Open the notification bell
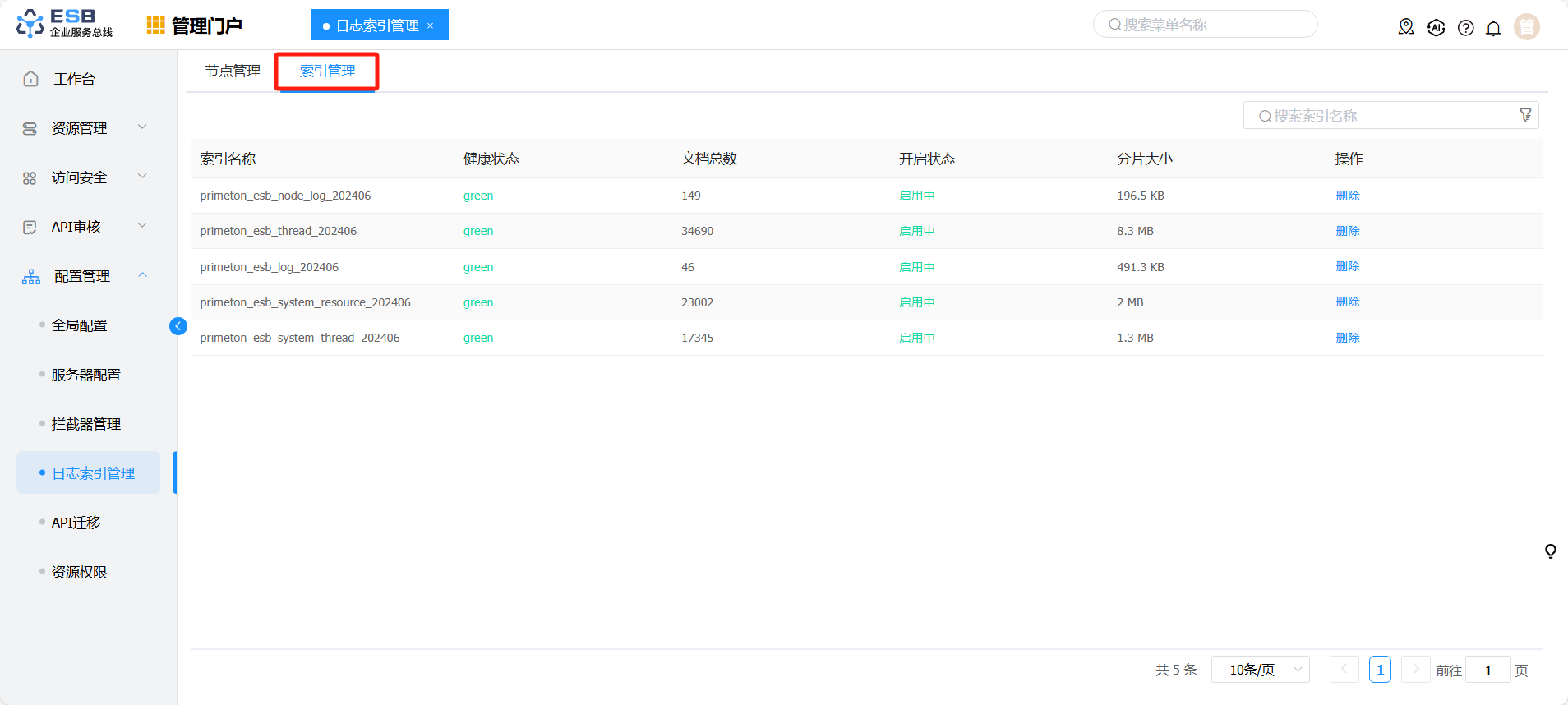 click(x=1493, y=28)
